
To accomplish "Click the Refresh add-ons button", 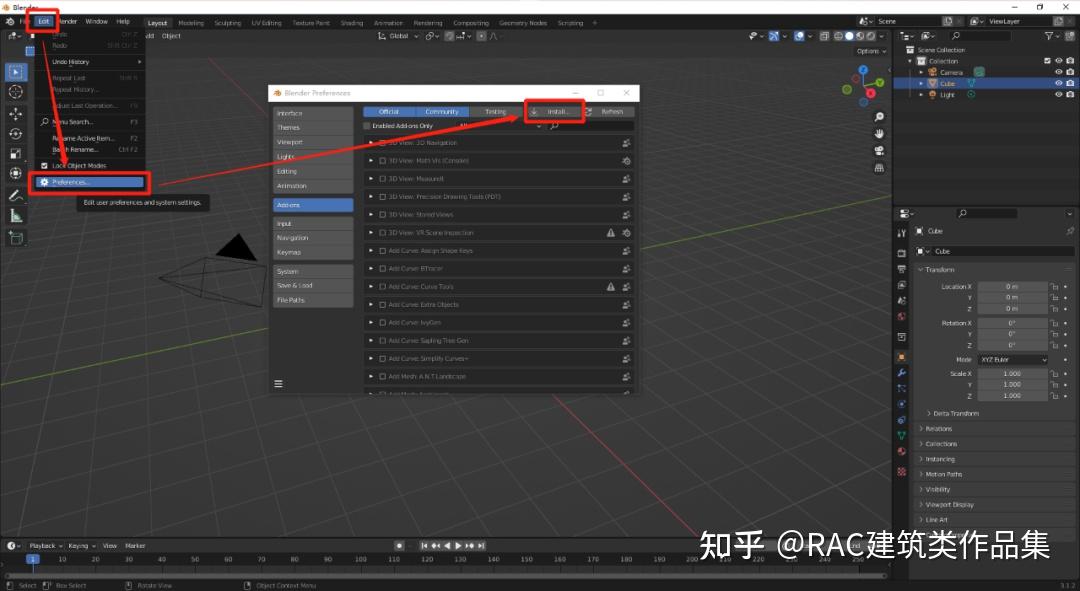I will tap(609, 112).
